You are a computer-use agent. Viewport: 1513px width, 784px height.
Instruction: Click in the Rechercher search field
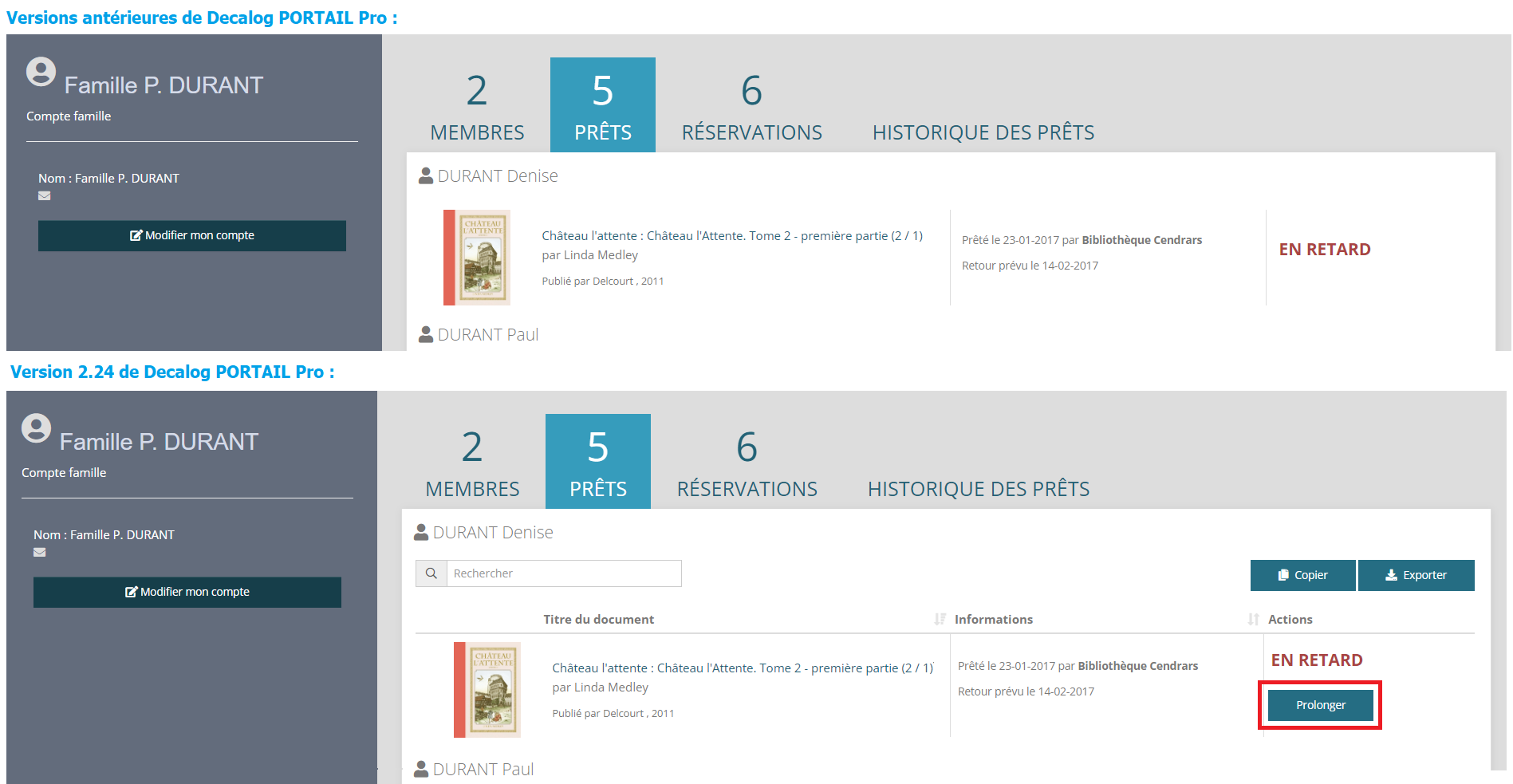tap(564, 573)
